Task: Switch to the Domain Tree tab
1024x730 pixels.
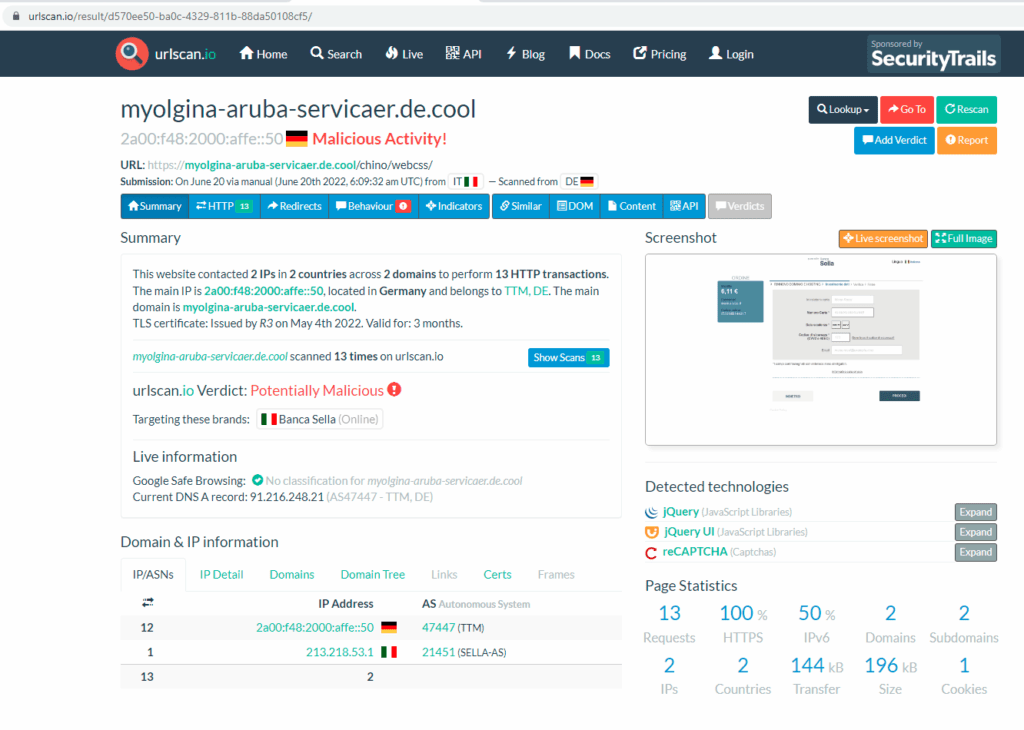Action: coord(373,575)
